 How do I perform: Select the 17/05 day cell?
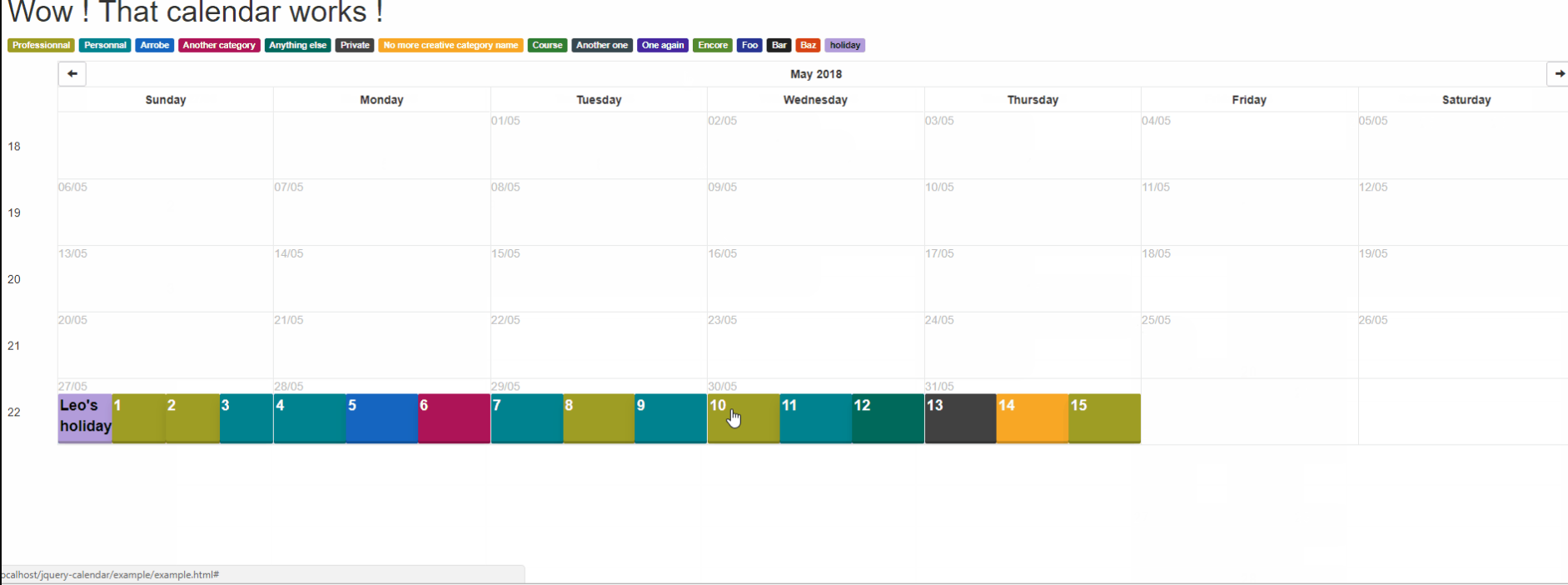click(x=1033, y=279)
